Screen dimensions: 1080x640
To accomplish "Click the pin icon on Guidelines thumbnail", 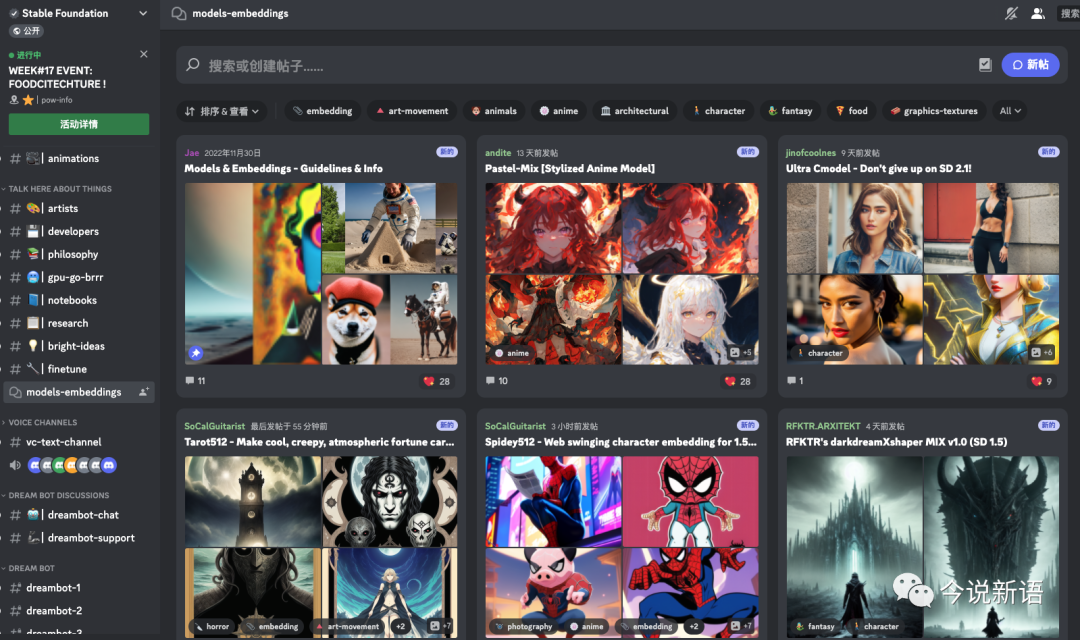I will (196, 353).
